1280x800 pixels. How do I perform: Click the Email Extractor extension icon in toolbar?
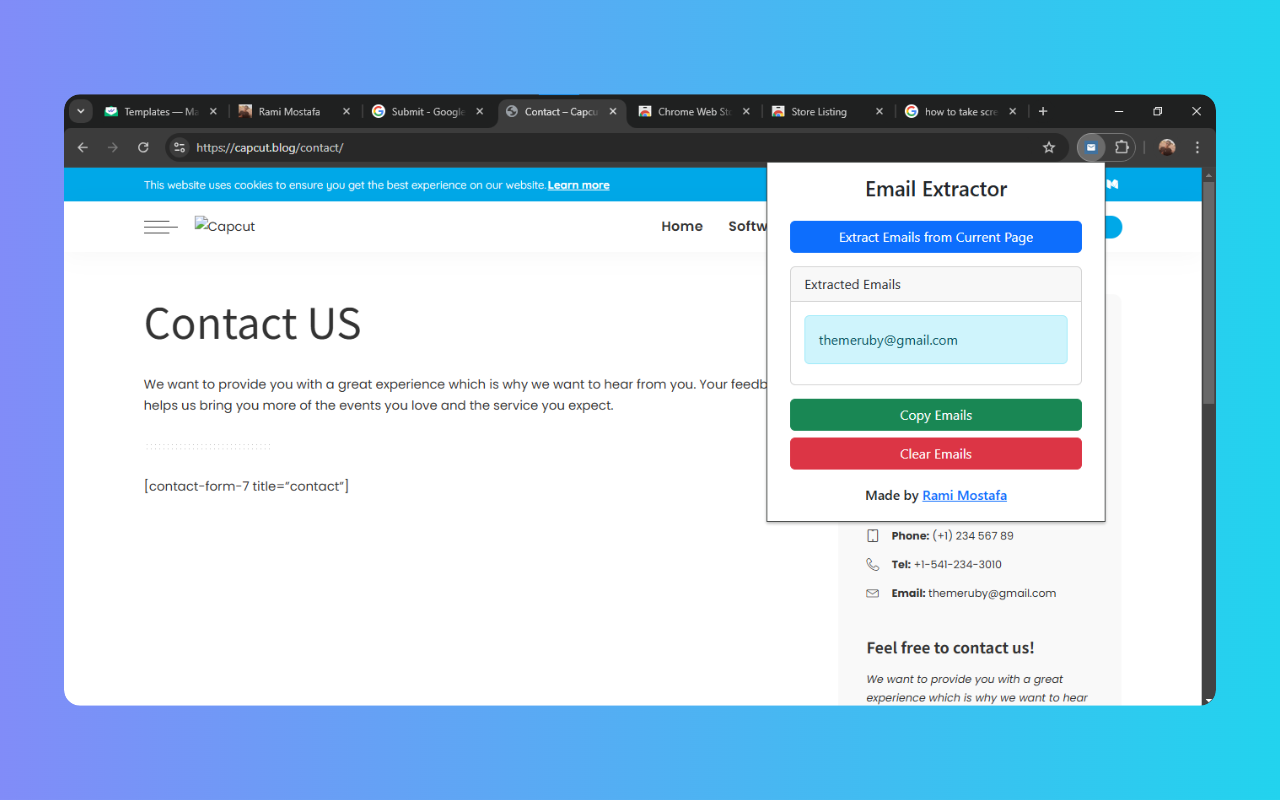[1090, 147]
